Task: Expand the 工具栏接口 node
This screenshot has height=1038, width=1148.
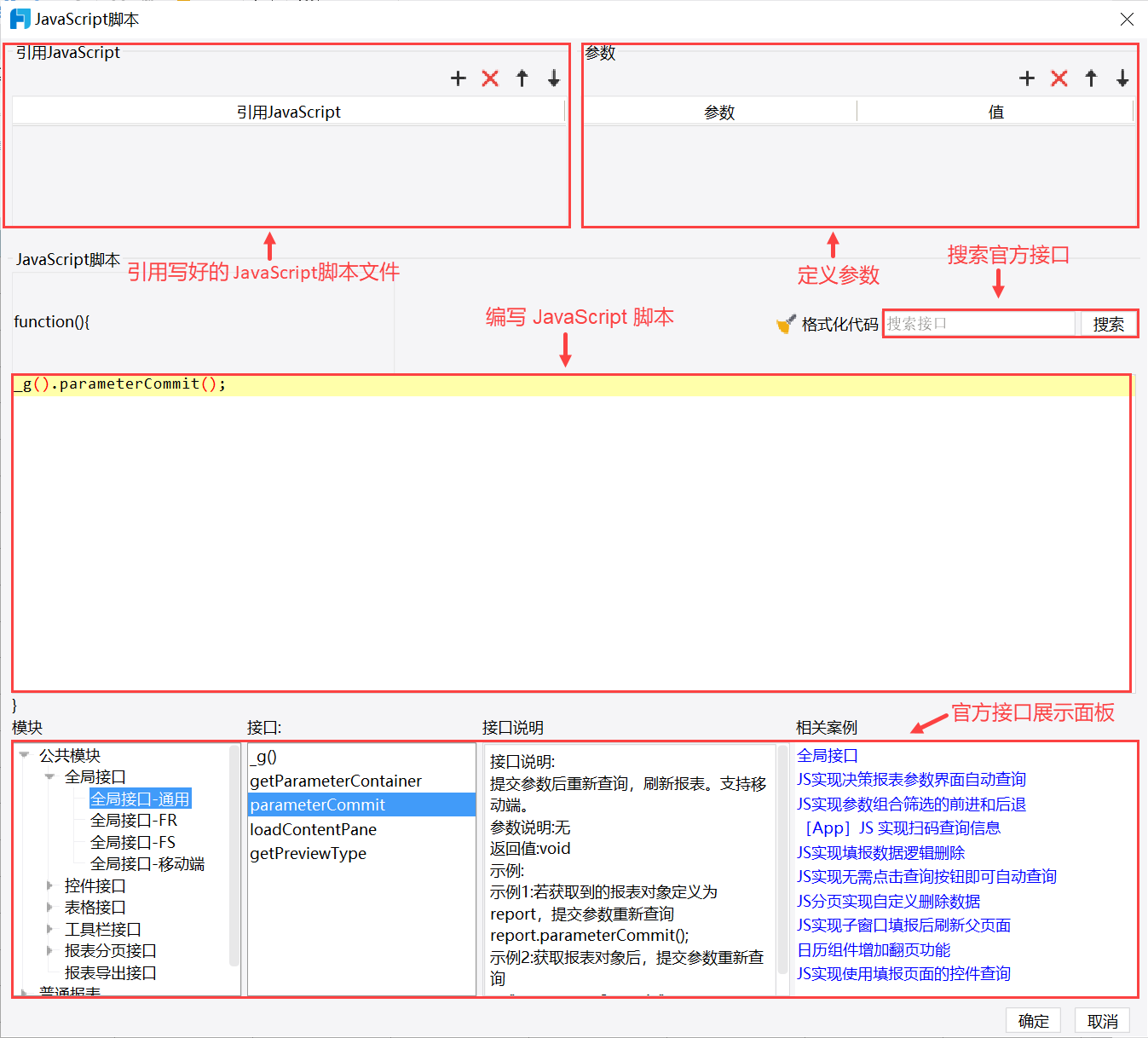Action: point(49,929)
